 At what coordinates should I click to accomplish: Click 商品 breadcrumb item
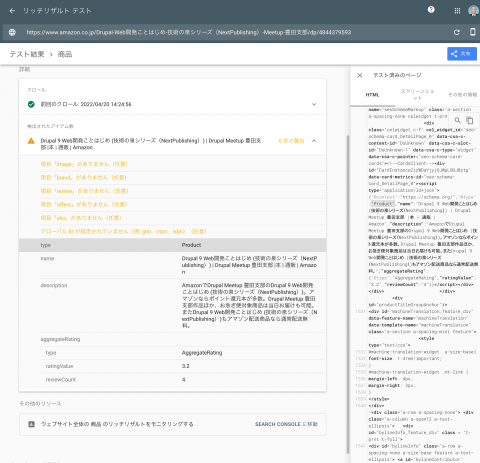pos(65,54)
